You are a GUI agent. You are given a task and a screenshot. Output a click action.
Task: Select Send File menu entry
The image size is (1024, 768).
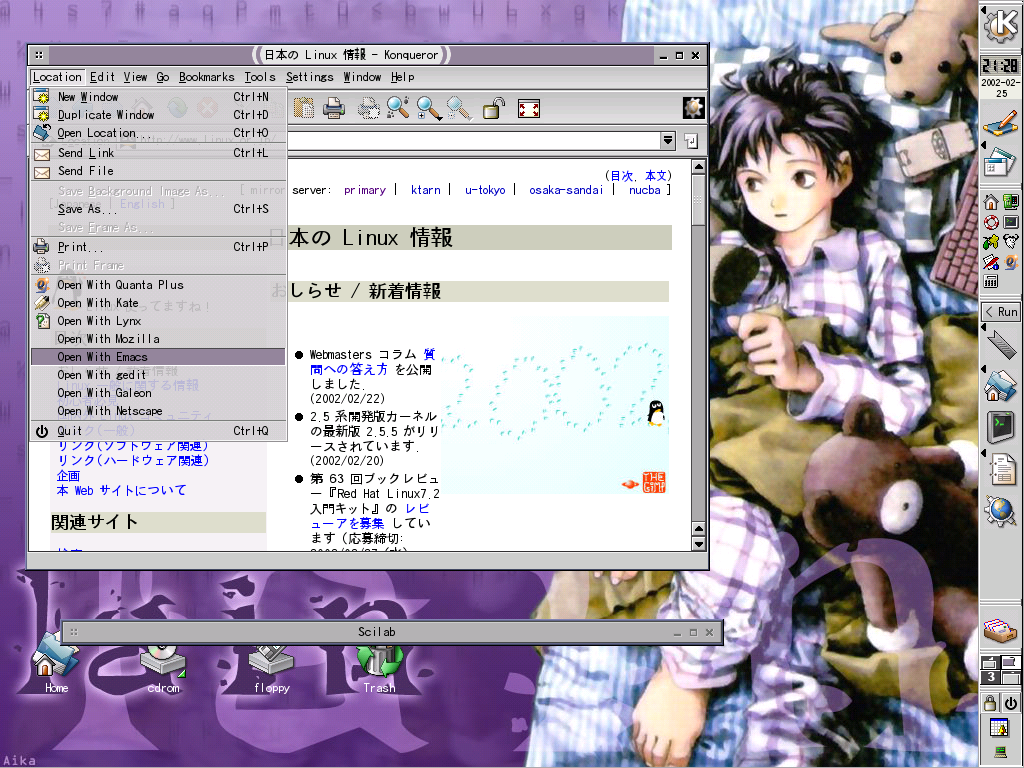(158, 171)
